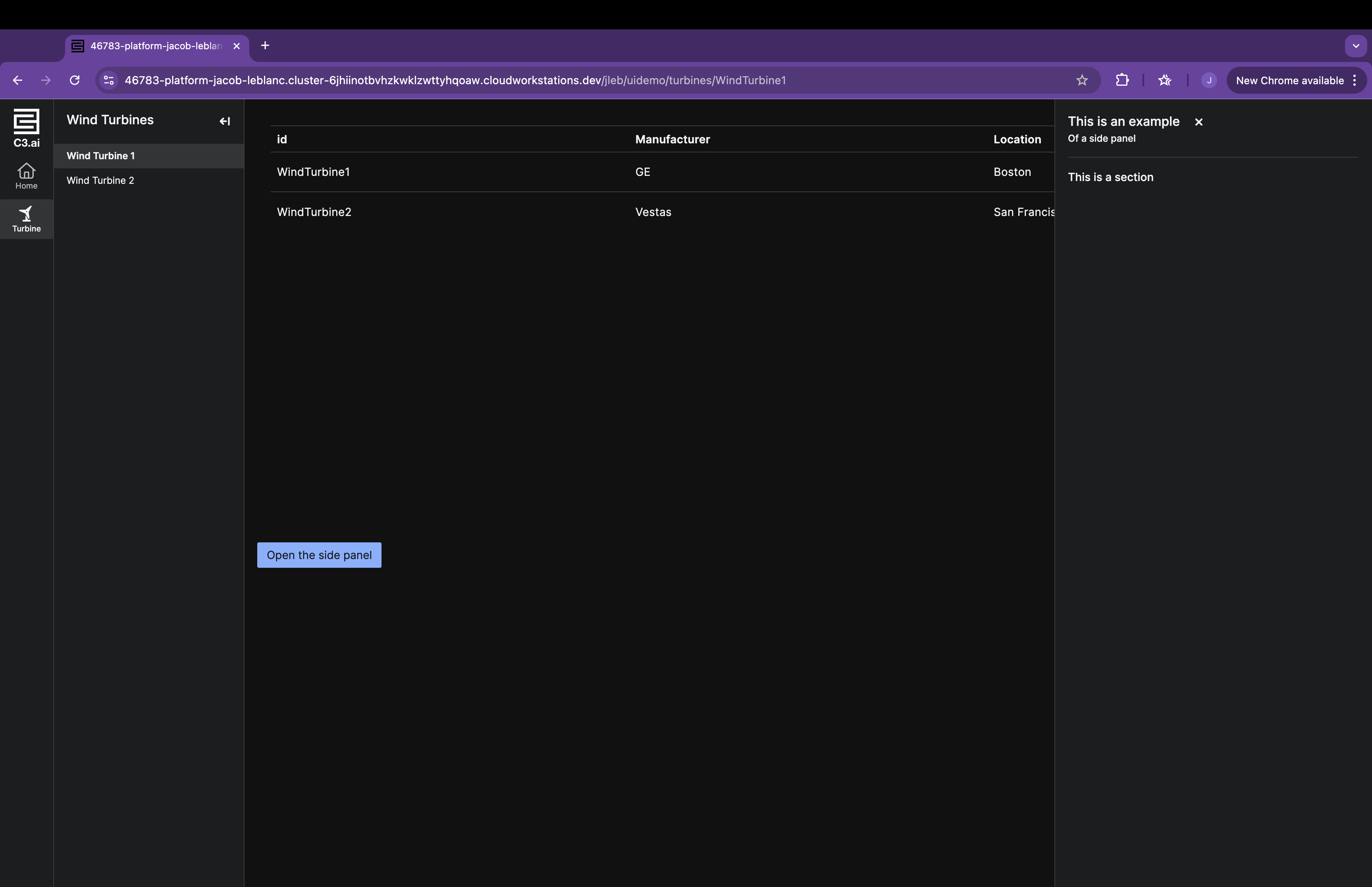
Task: Click the C3.ai logo icon
Action: click(x=27, y=128)
